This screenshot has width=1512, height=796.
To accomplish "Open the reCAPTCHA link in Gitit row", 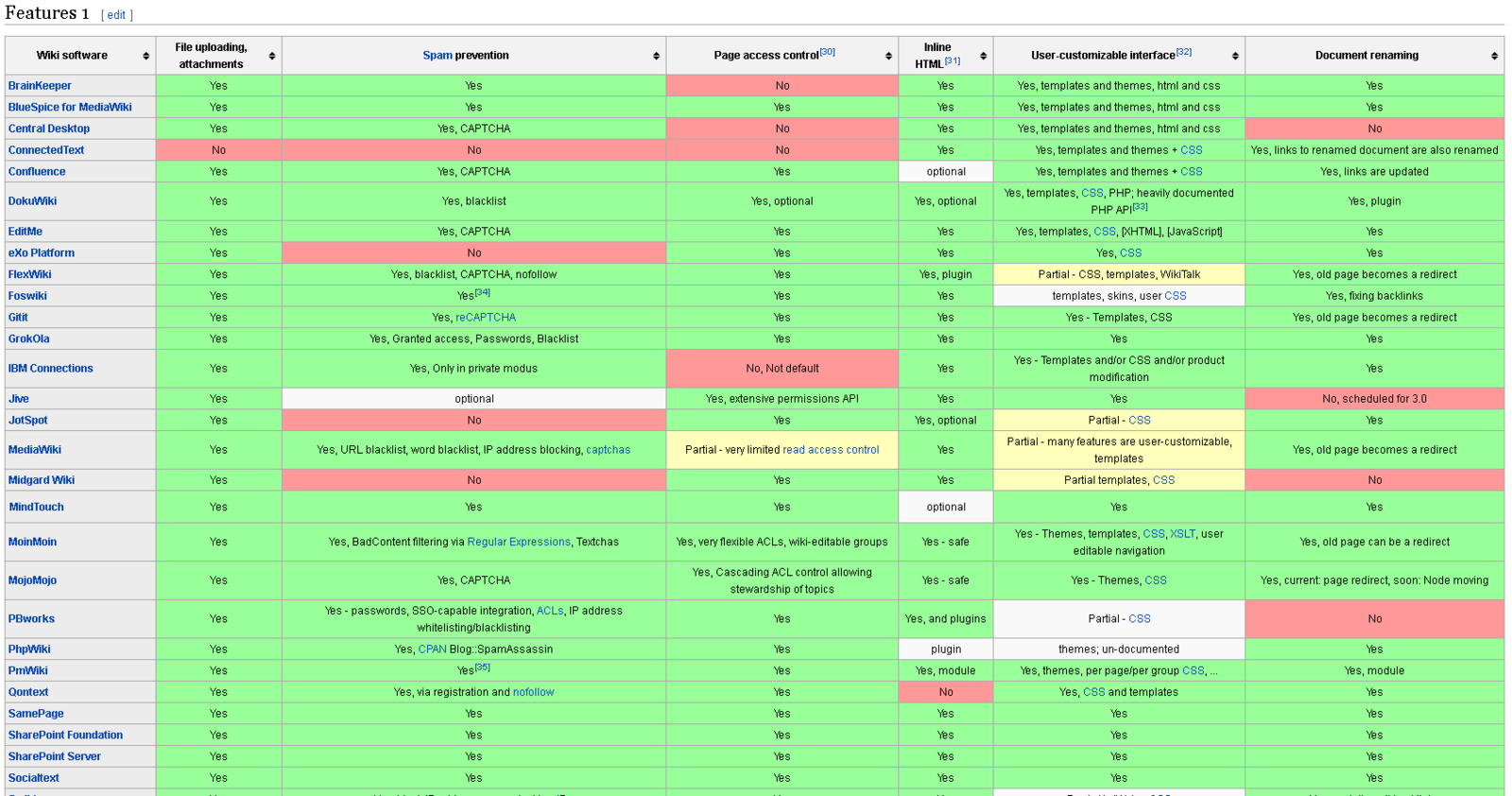I will click(x=486, y=318).
